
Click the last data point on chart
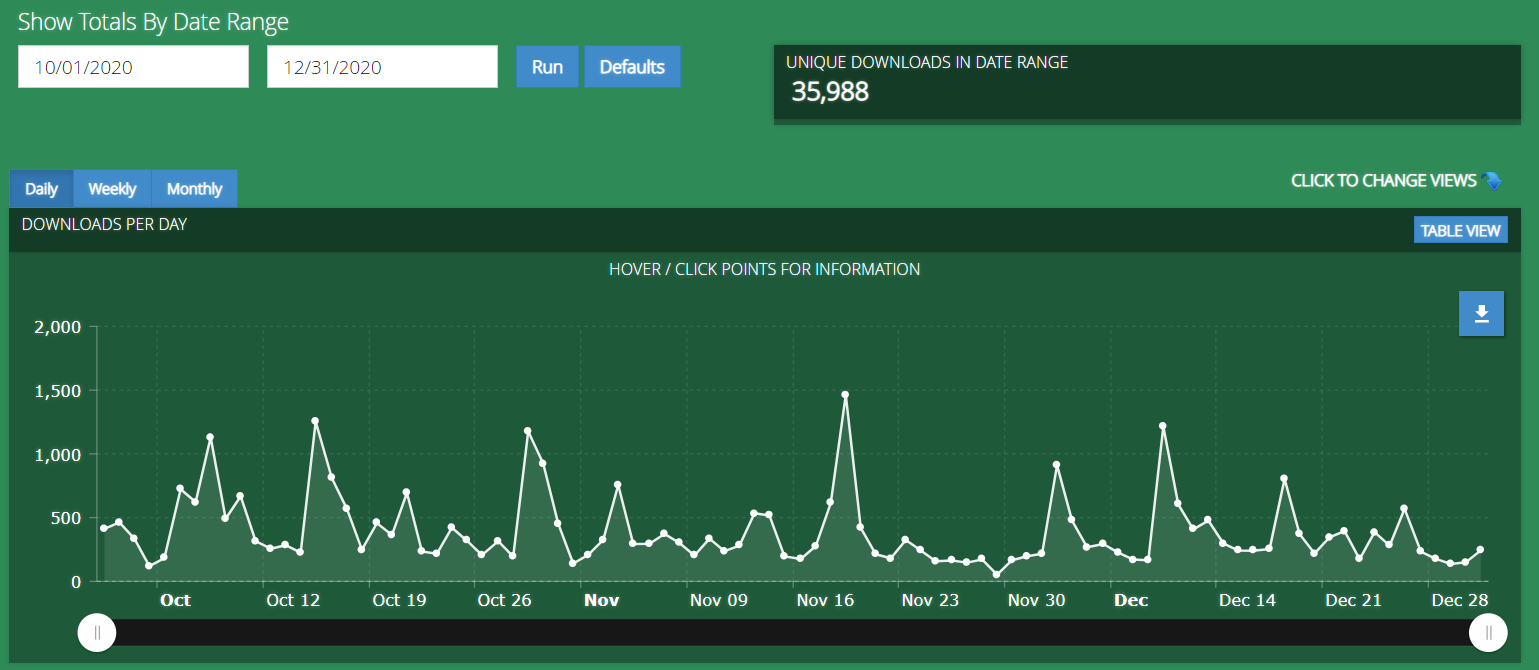coord(1480,550)
